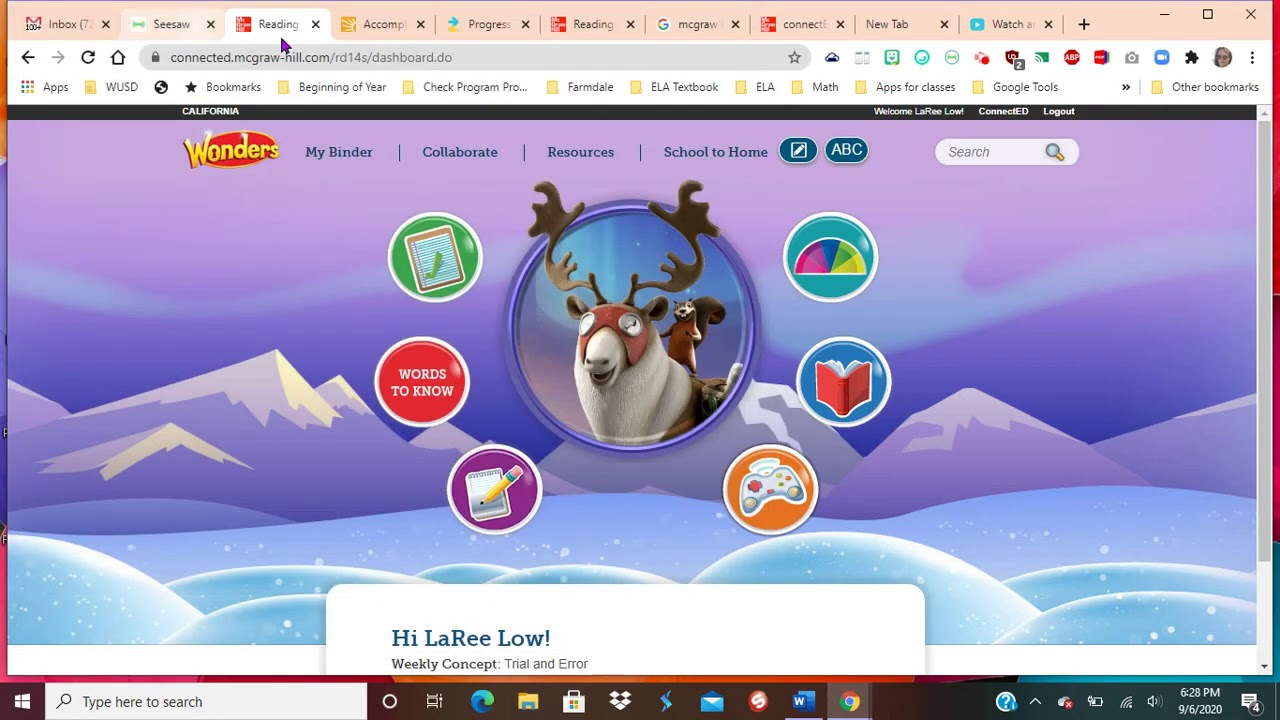Open the Farmdale bookmark folder
This screenshot has width=1280, height=720.
(580, 87)
